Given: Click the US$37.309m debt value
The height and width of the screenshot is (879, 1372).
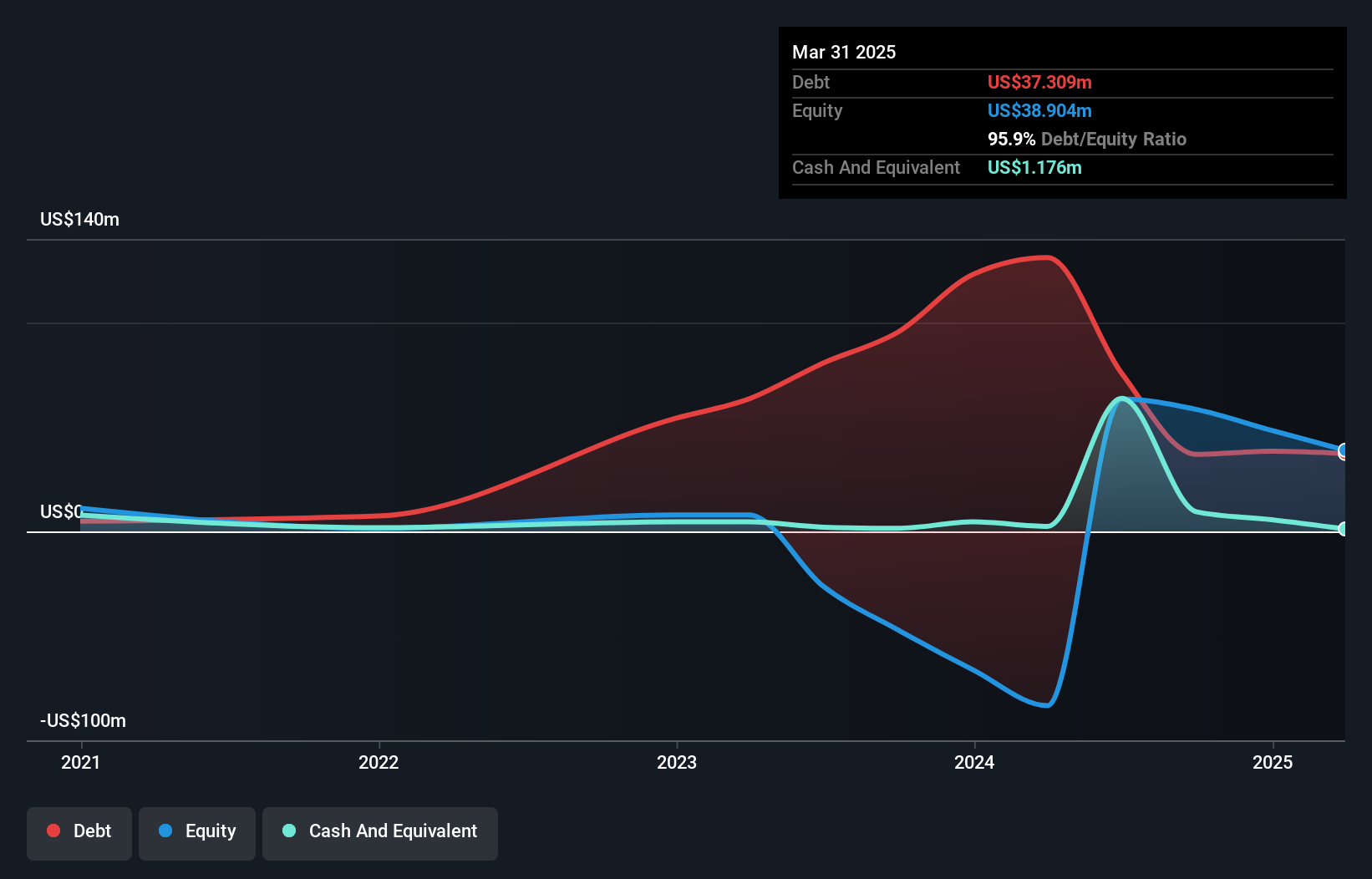Looking at the screenshot, I should 1039,82.
